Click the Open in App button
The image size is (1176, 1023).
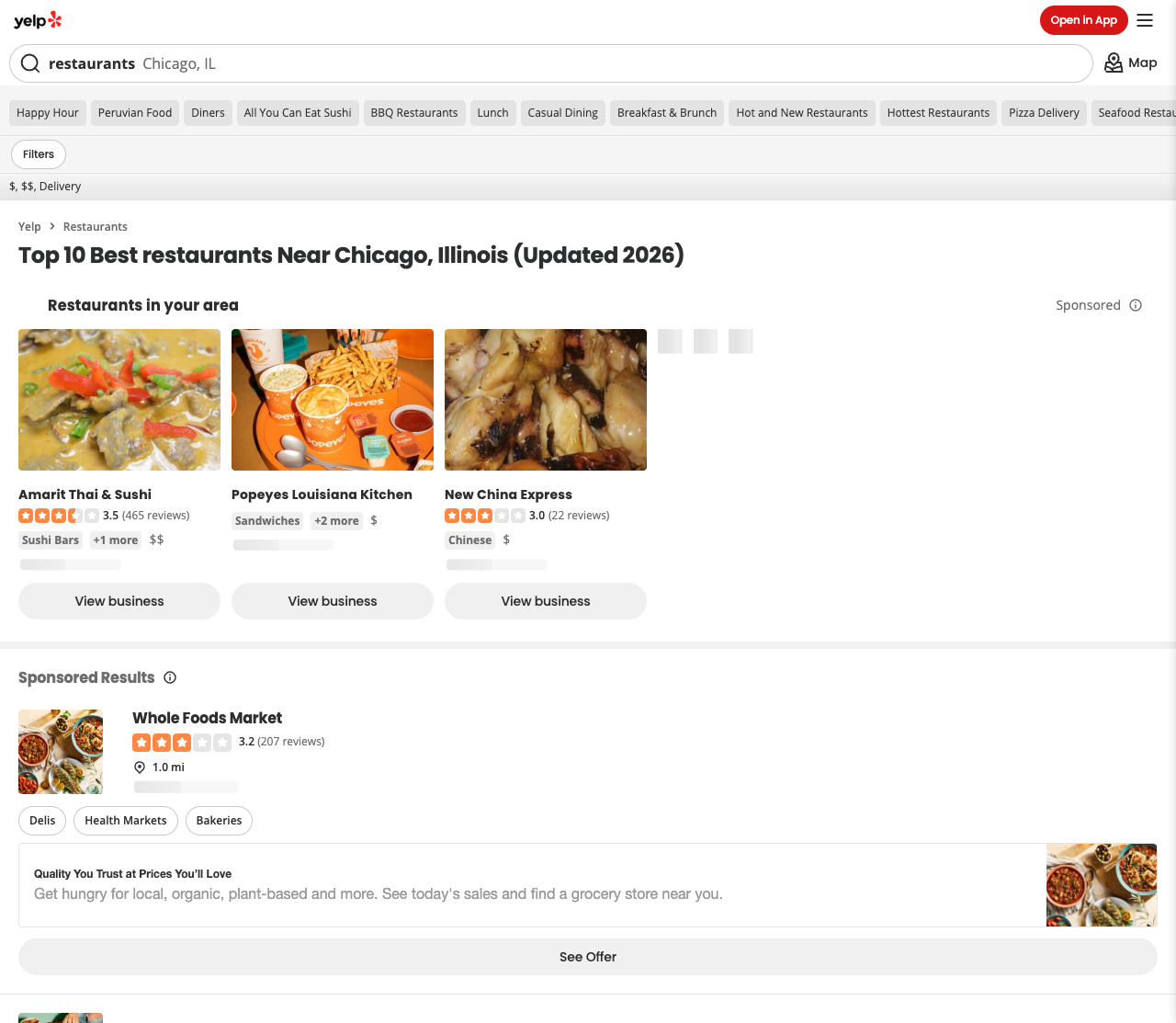tap(1084, 20)
